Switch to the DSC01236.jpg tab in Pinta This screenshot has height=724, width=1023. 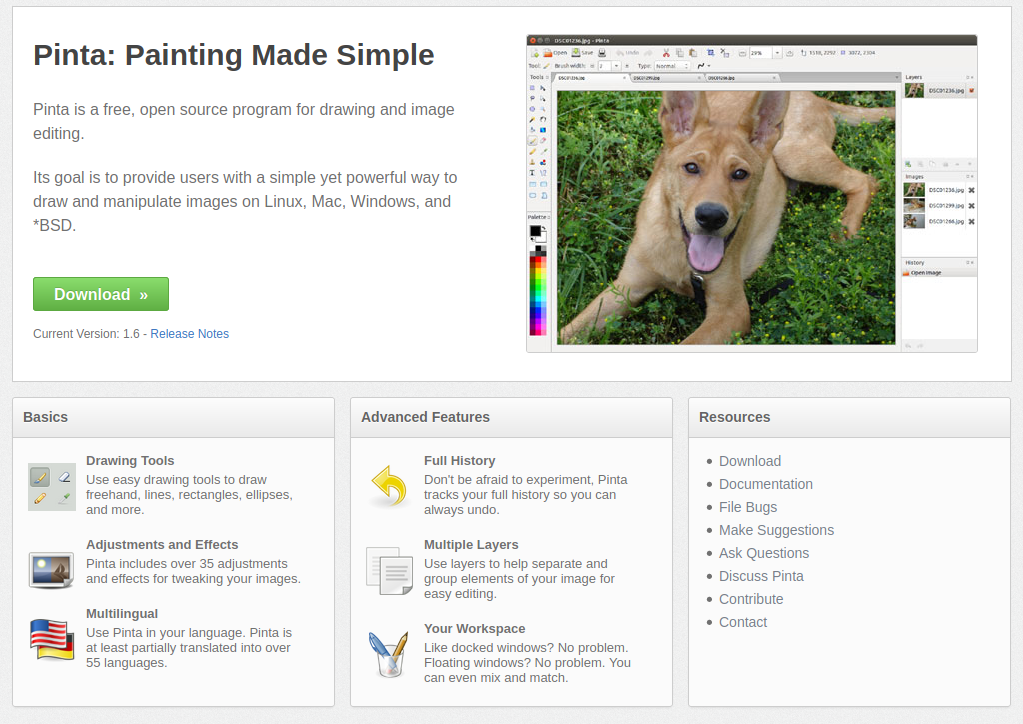592,78
